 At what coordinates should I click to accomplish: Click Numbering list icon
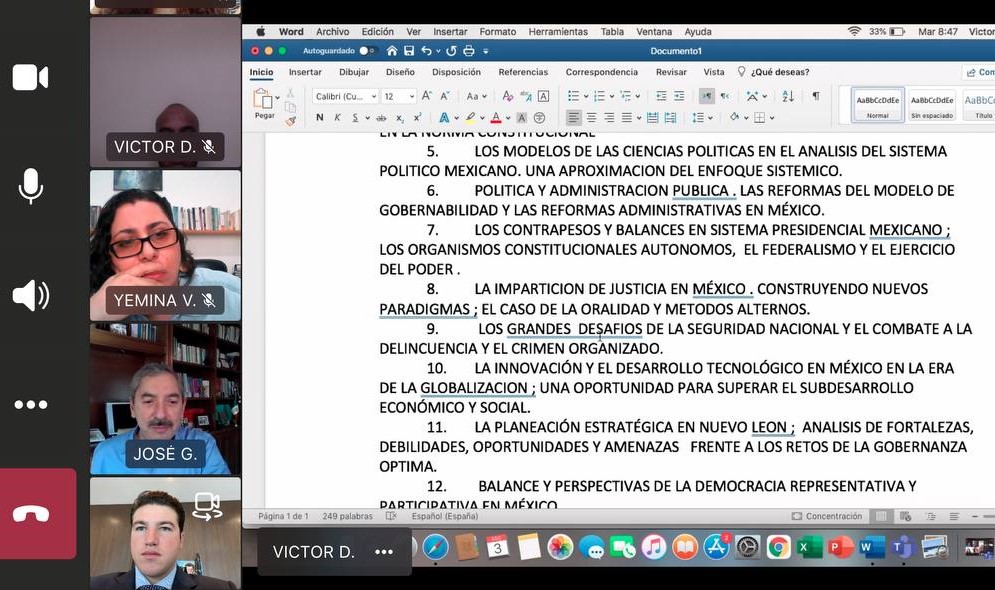point(599,96)
